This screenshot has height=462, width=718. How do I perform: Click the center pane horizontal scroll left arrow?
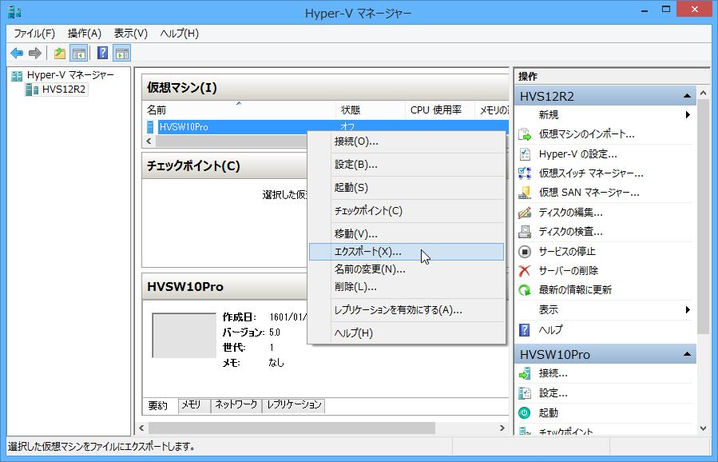[x=141, y=428]
